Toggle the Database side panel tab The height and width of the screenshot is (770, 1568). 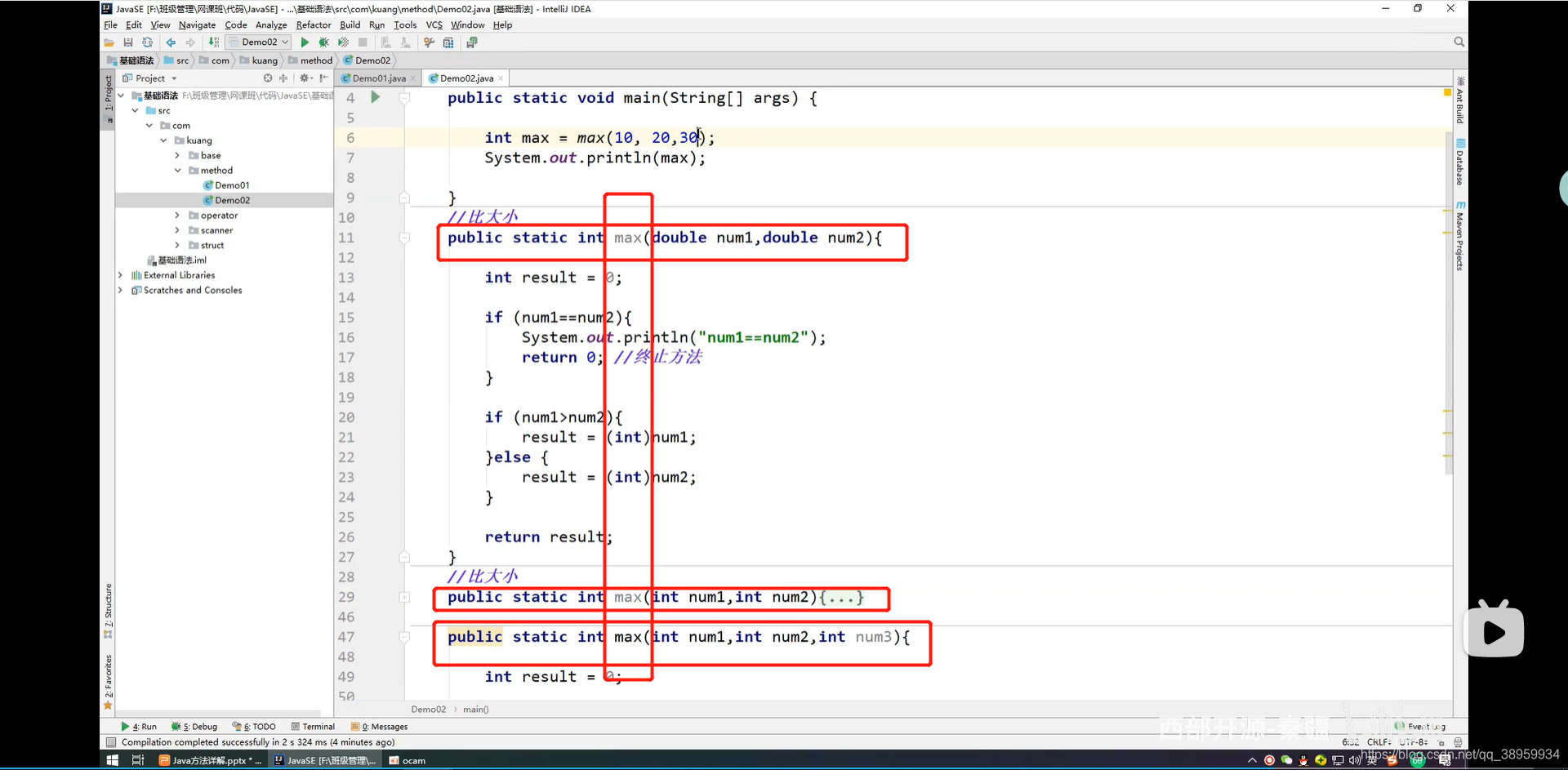tap(1460, 162)
